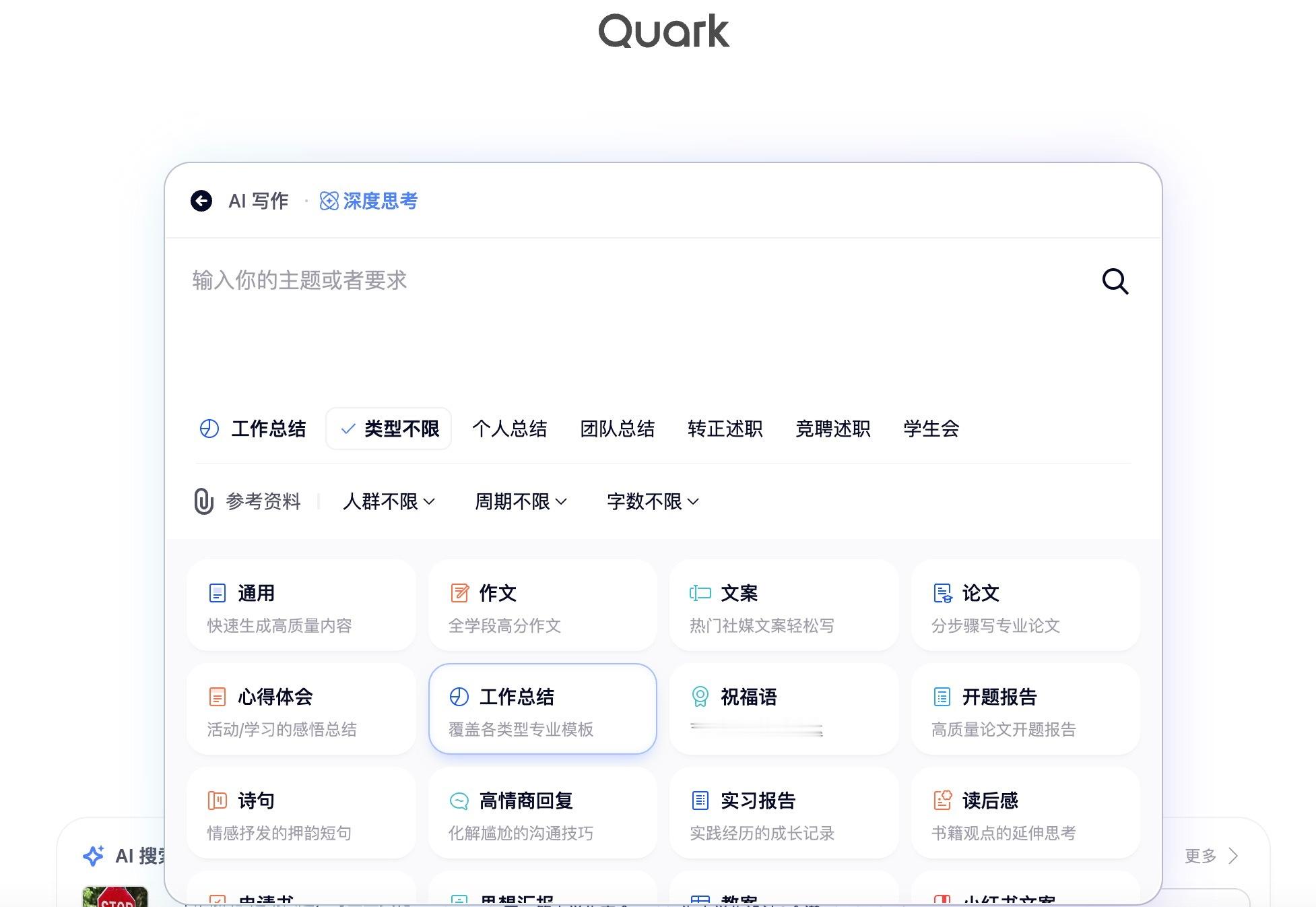Open the 祝福语 template card

tap(784, 709)
